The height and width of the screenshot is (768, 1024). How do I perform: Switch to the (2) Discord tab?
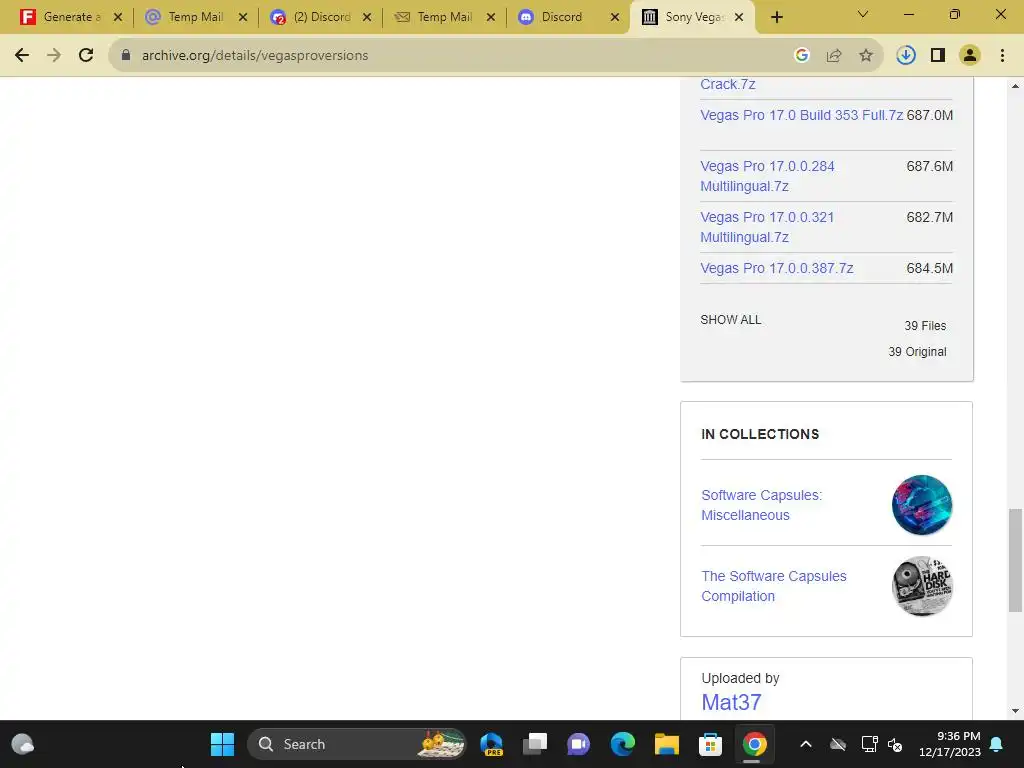coord(312,17)
